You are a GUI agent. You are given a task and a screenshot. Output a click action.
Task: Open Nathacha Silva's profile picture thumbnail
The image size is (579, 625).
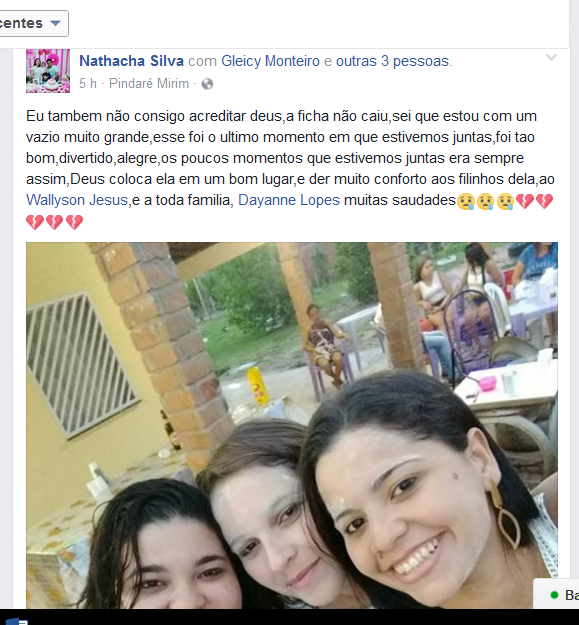[x=48, y=71]
